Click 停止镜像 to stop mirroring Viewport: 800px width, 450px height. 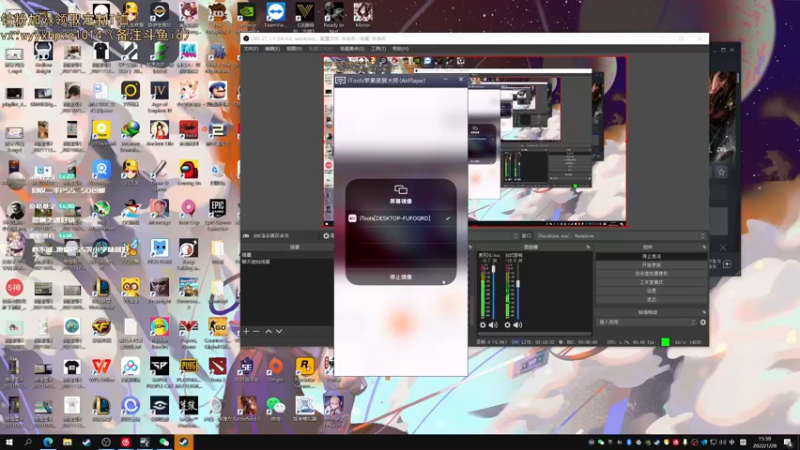(401, 277)
